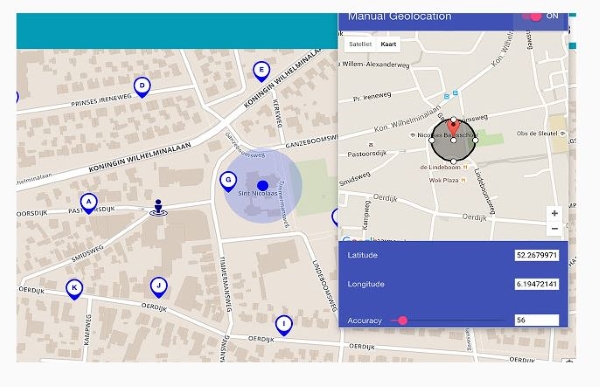
Task: Select map marker K on Oerdijk
Action: 74,289
